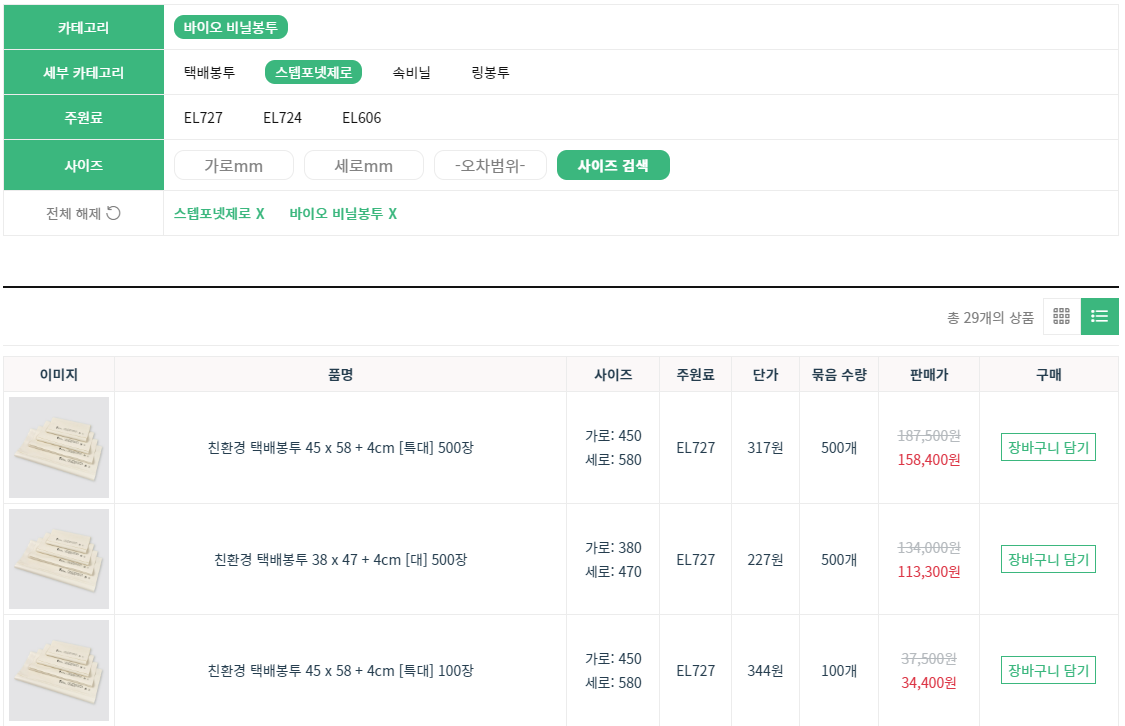Remove the 스텝포넷제로 X filter tag
Image resolution: width=1125 pixels, height=726 pixels.
(219, 214)
